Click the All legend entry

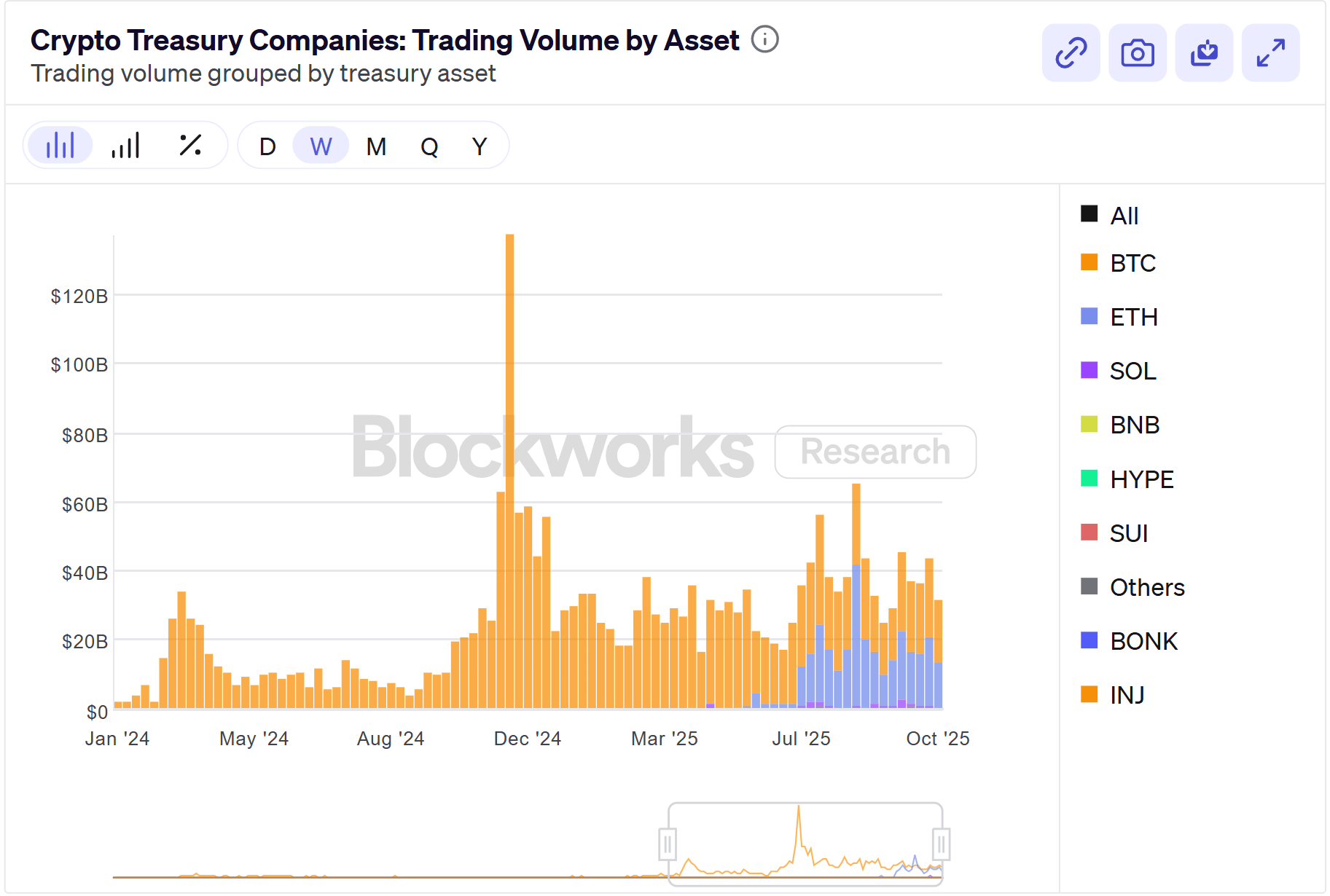pyautogui.click(x=1123, y=215)
